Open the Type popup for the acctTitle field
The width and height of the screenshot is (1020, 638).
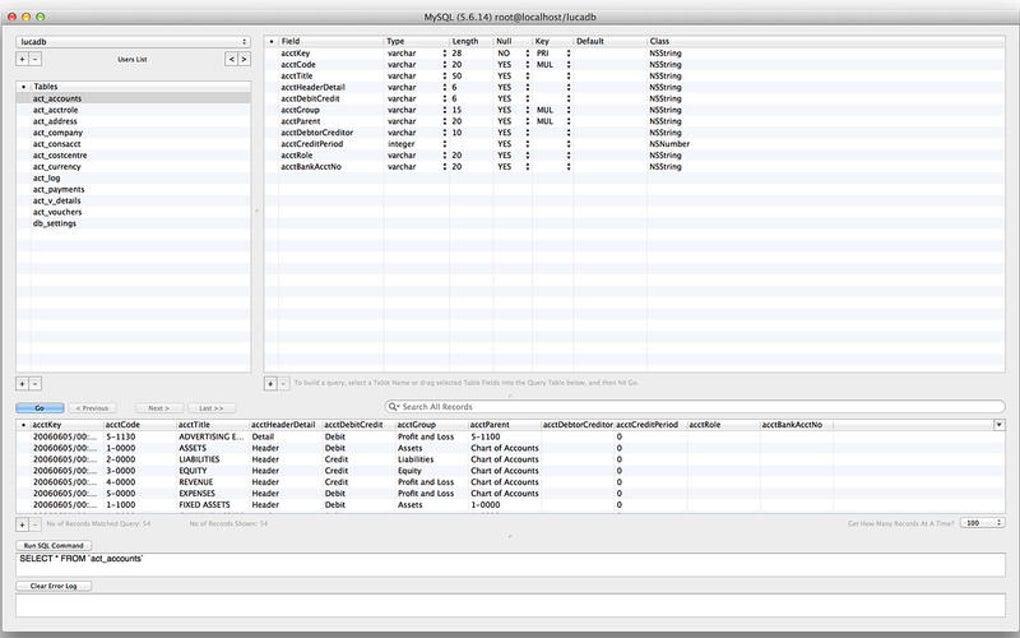click(x=445, y=76)
